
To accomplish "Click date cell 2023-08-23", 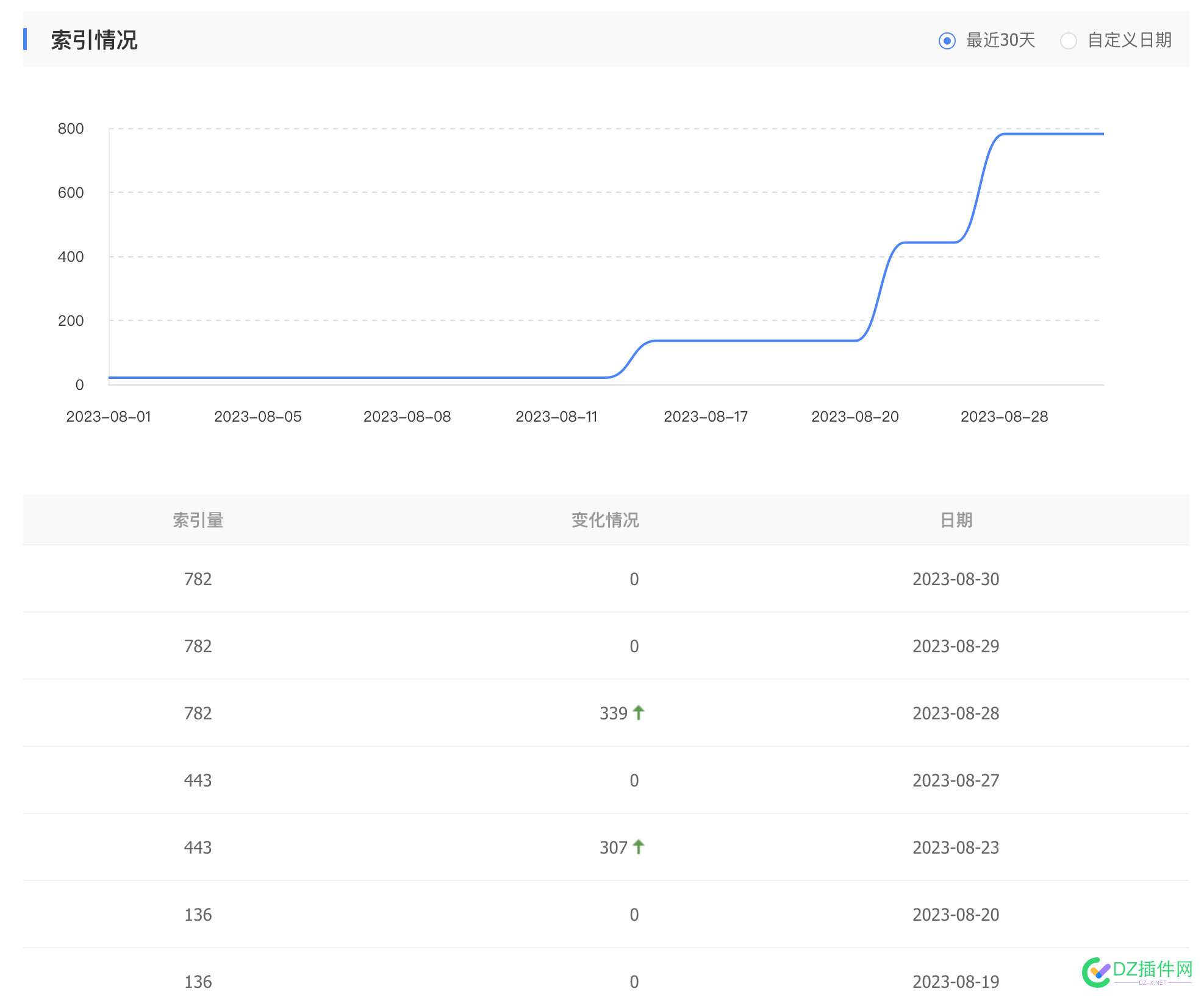I will (x=956, y=848).
